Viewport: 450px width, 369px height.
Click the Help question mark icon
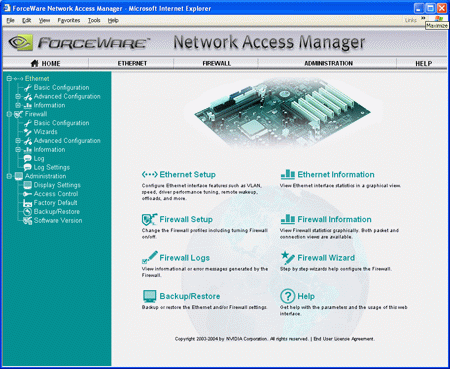pyautogui.click(x=288, y=296)
